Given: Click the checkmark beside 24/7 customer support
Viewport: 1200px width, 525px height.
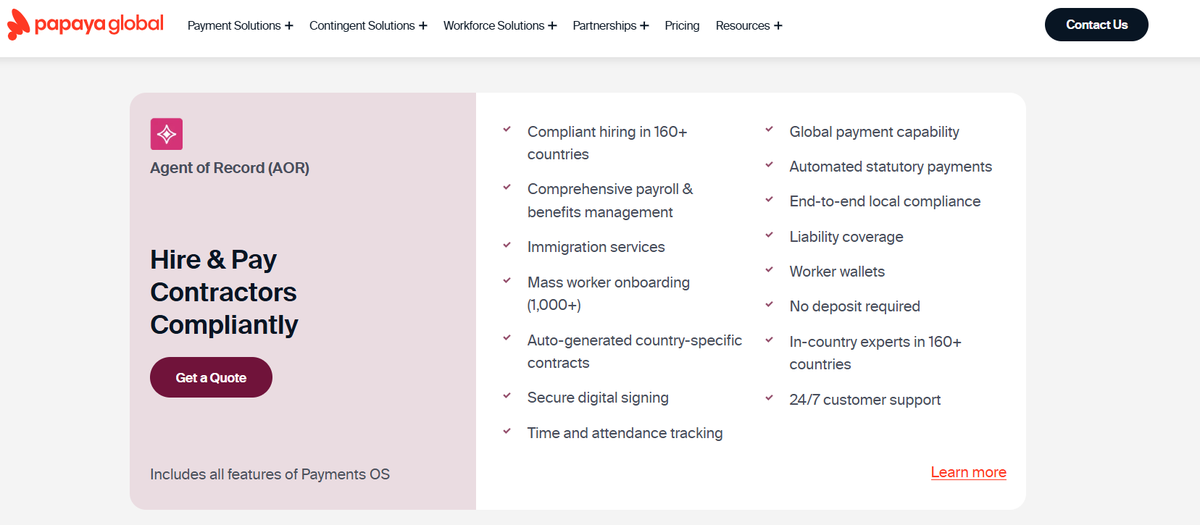Looking at the screenshot, I should coord(769,398).
